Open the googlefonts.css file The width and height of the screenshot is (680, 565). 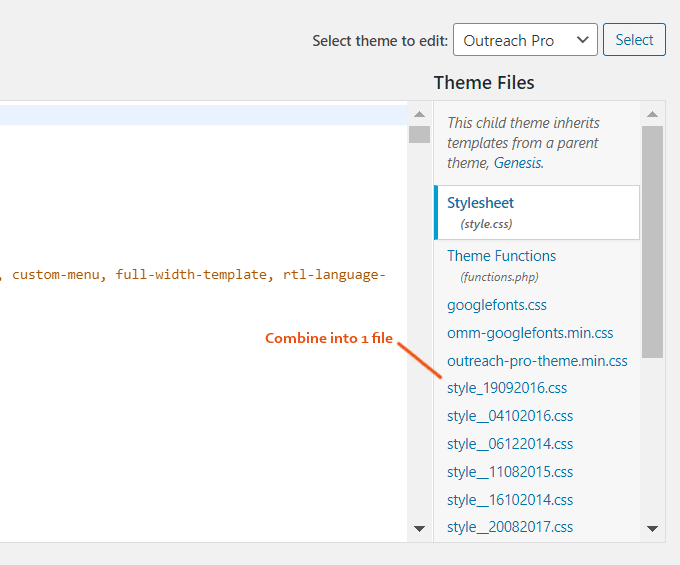pos(497,305)
